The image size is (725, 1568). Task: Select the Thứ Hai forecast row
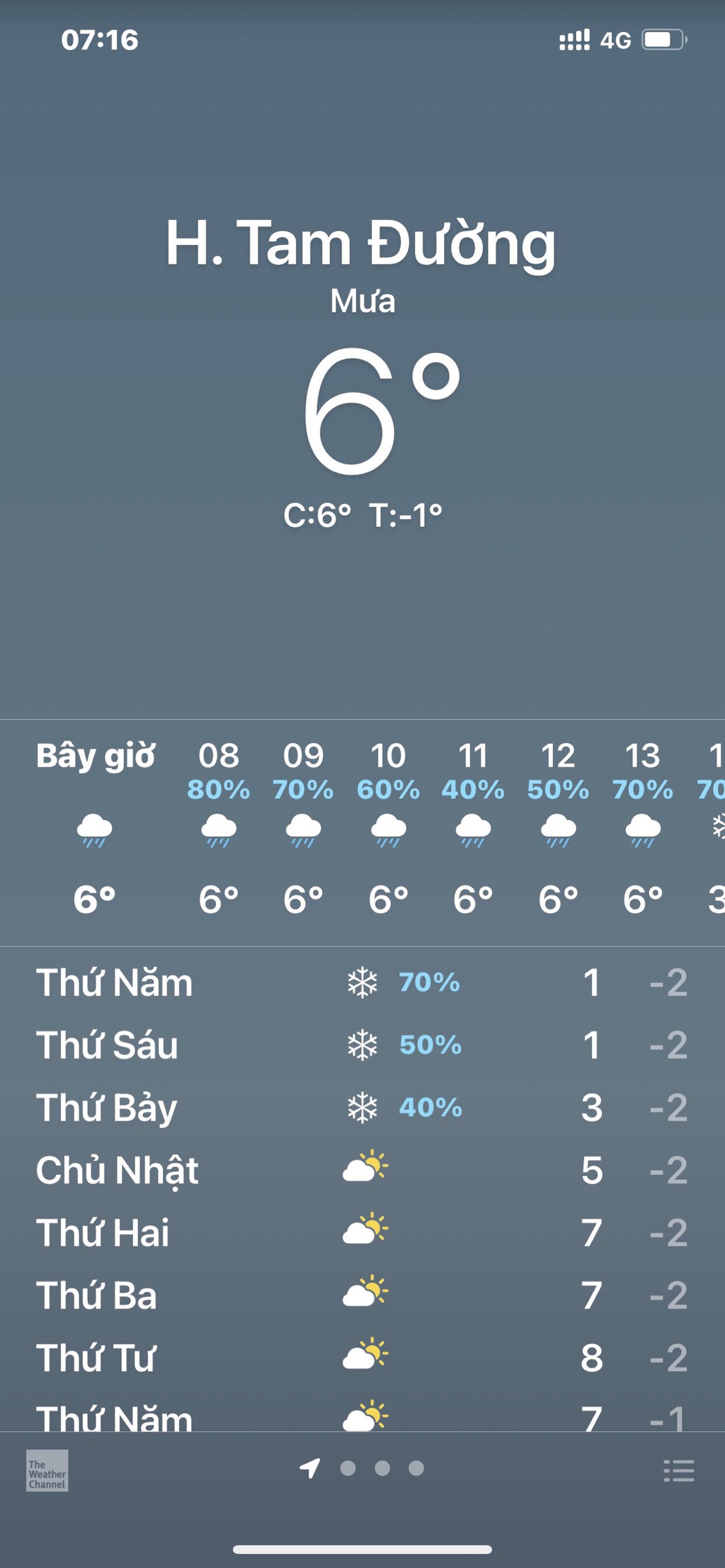point(362,1231)
